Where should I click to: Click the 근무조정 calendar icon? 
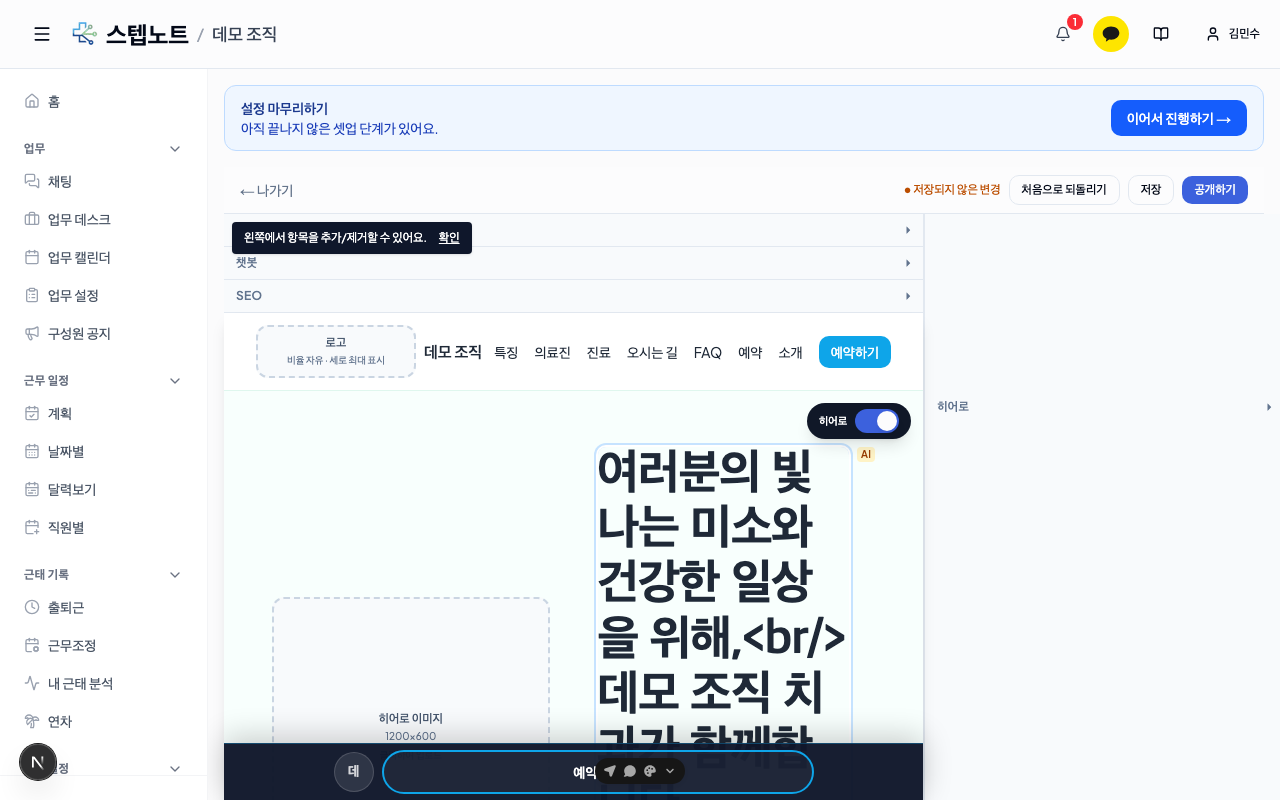(x=32, y=645)
